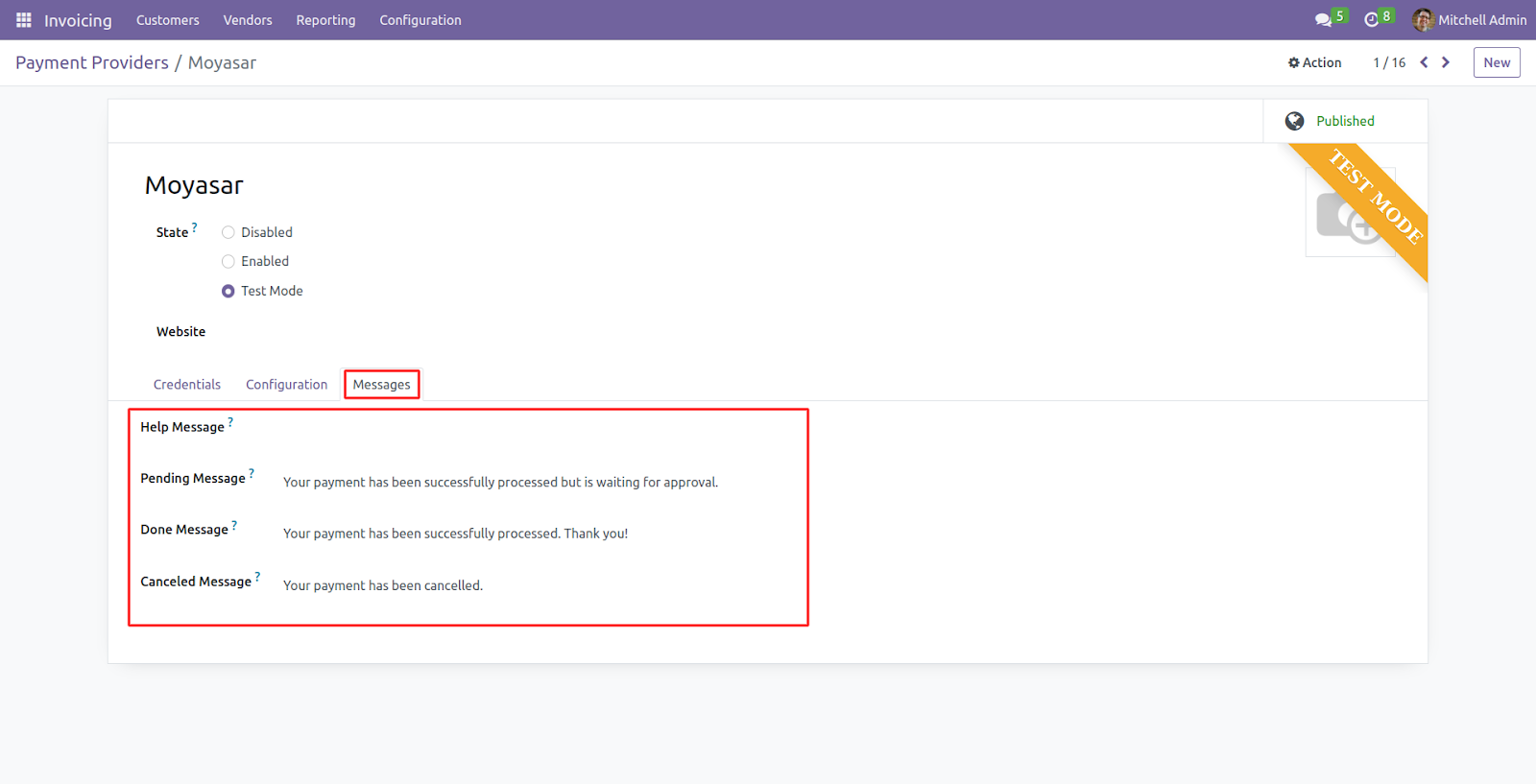Click help tooltip next to Pending Message
Viewport: 1536px width, 784px height.
click(x=252, y=473)
